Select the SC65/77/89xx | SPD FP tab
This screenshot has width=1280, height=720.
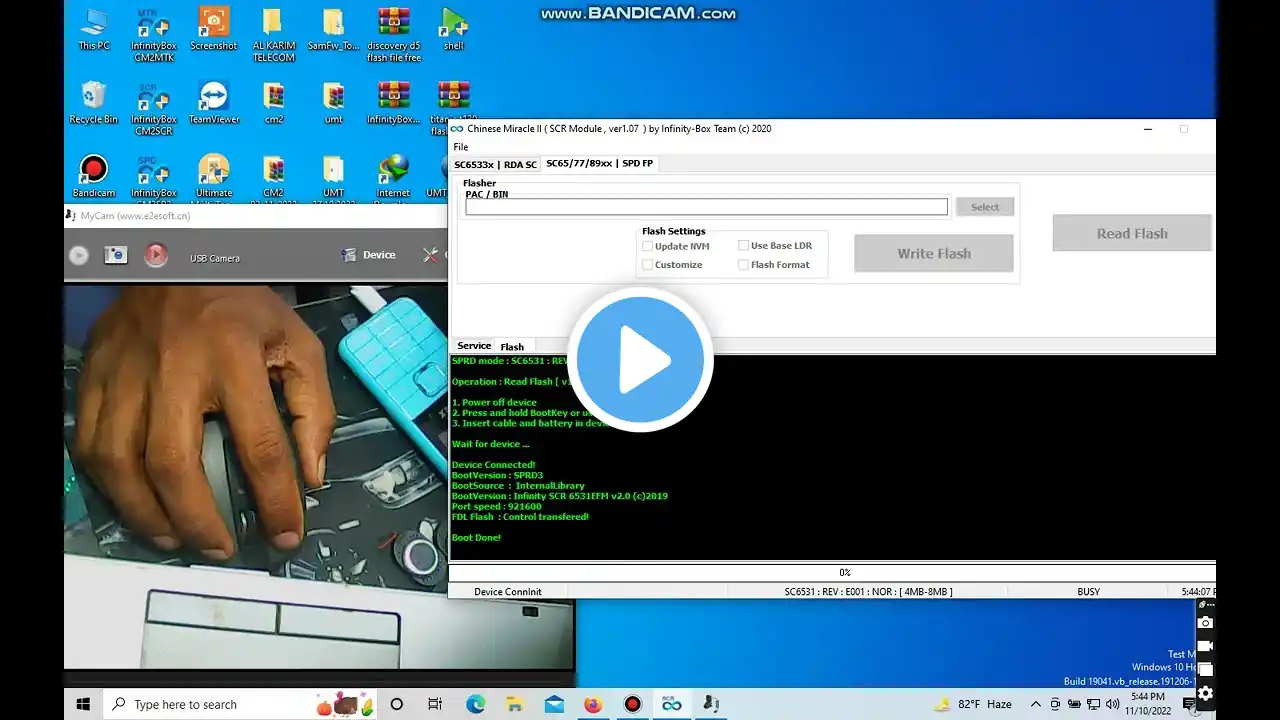point(599,163)
